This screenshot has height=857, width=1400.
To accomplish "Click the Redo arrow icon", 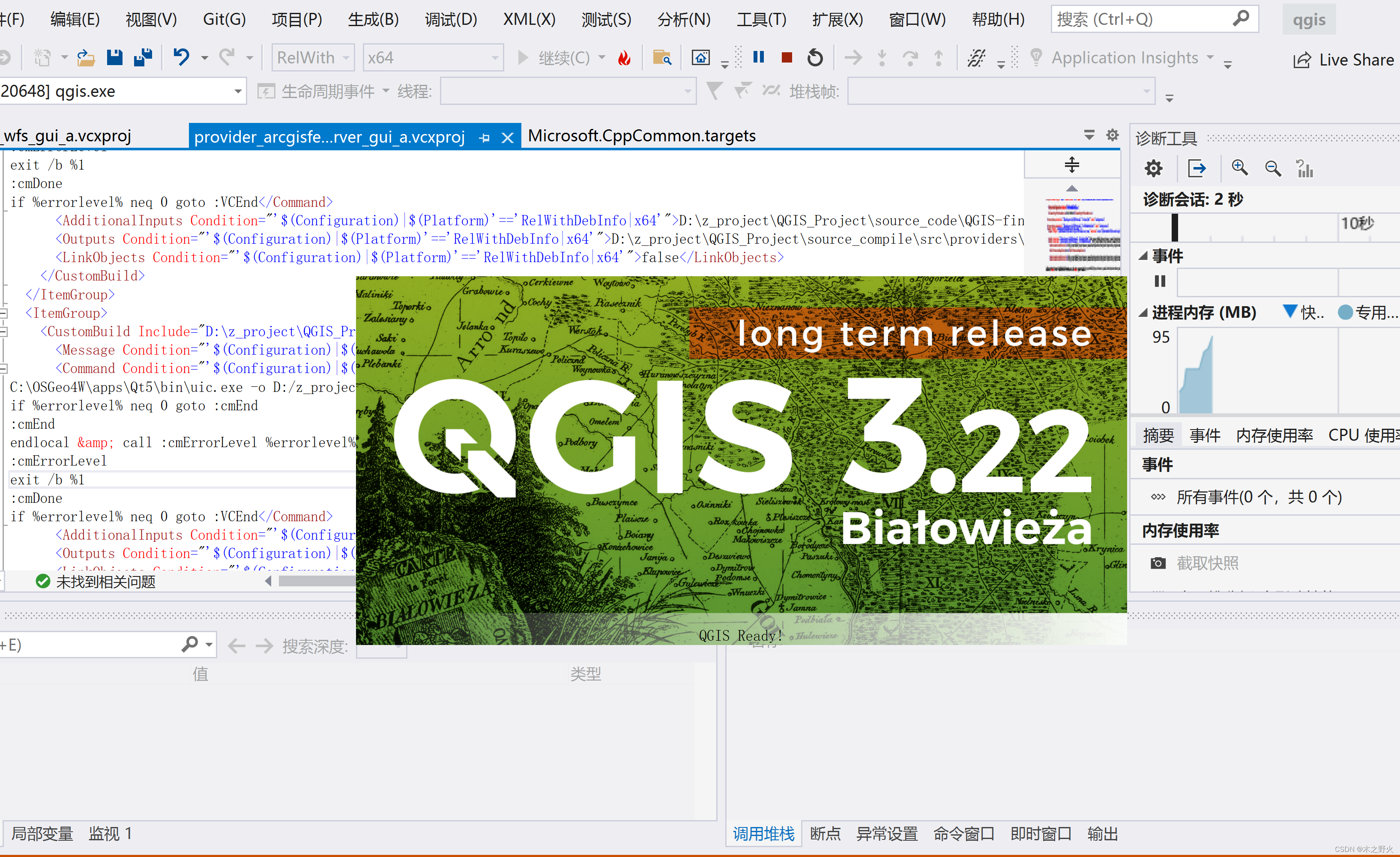I will [227, 57].
